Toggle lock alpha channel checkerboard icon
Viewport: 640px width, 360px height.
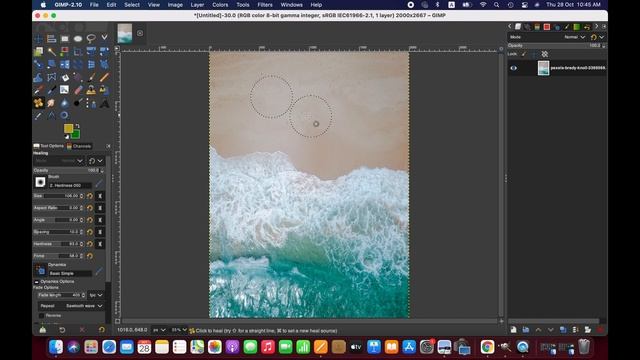click(x=544, y=54)
